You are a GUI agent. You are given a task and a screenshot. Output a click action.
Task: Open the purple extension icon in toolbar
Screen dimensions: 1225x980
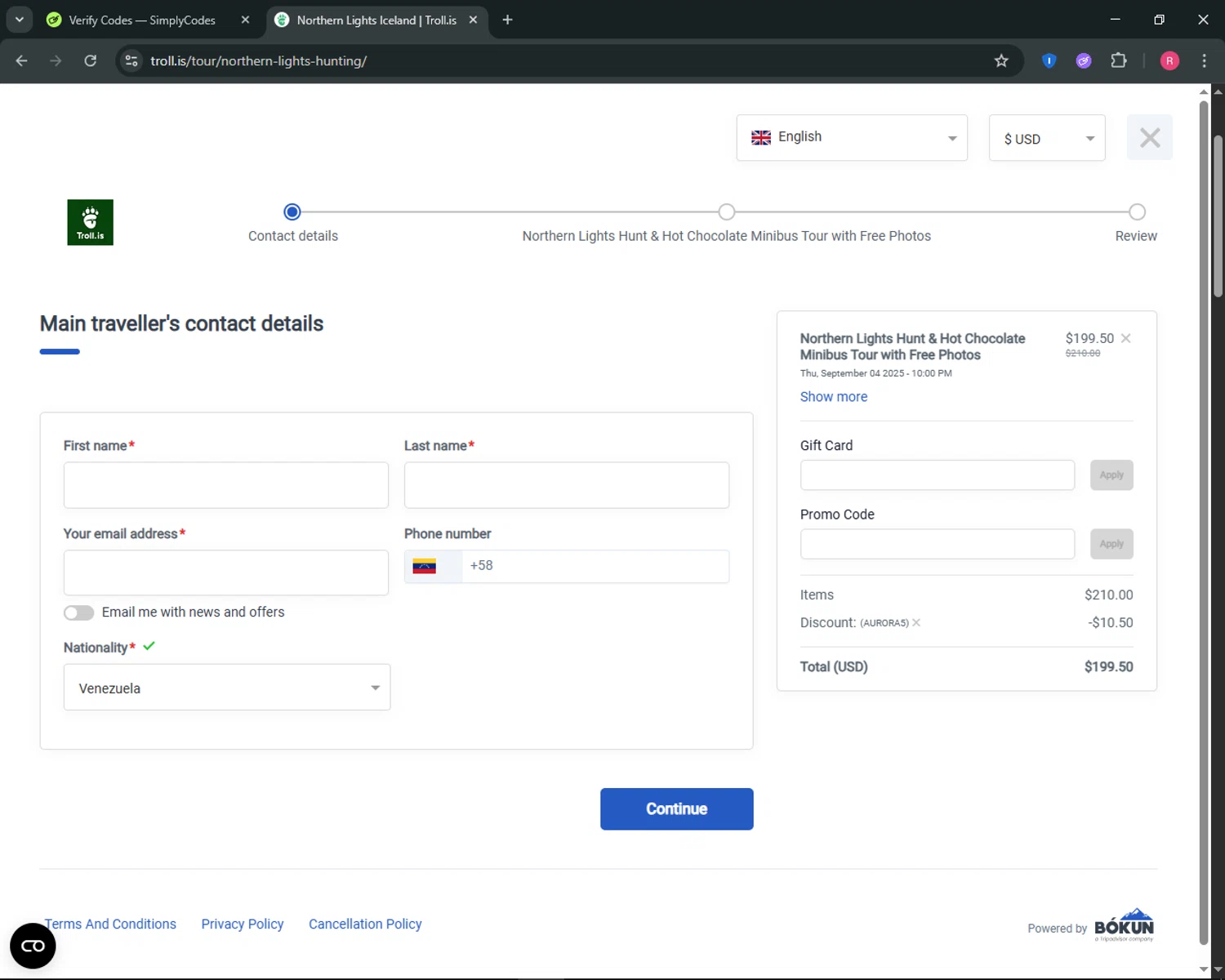(1084, 60)
